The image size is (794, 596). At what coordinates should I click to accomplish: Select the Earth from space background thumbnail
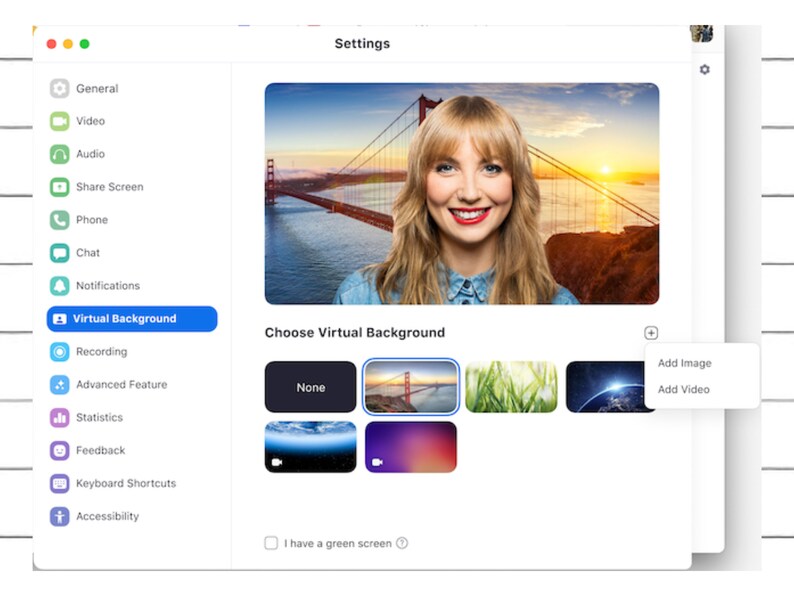click(x=606, y=387)
